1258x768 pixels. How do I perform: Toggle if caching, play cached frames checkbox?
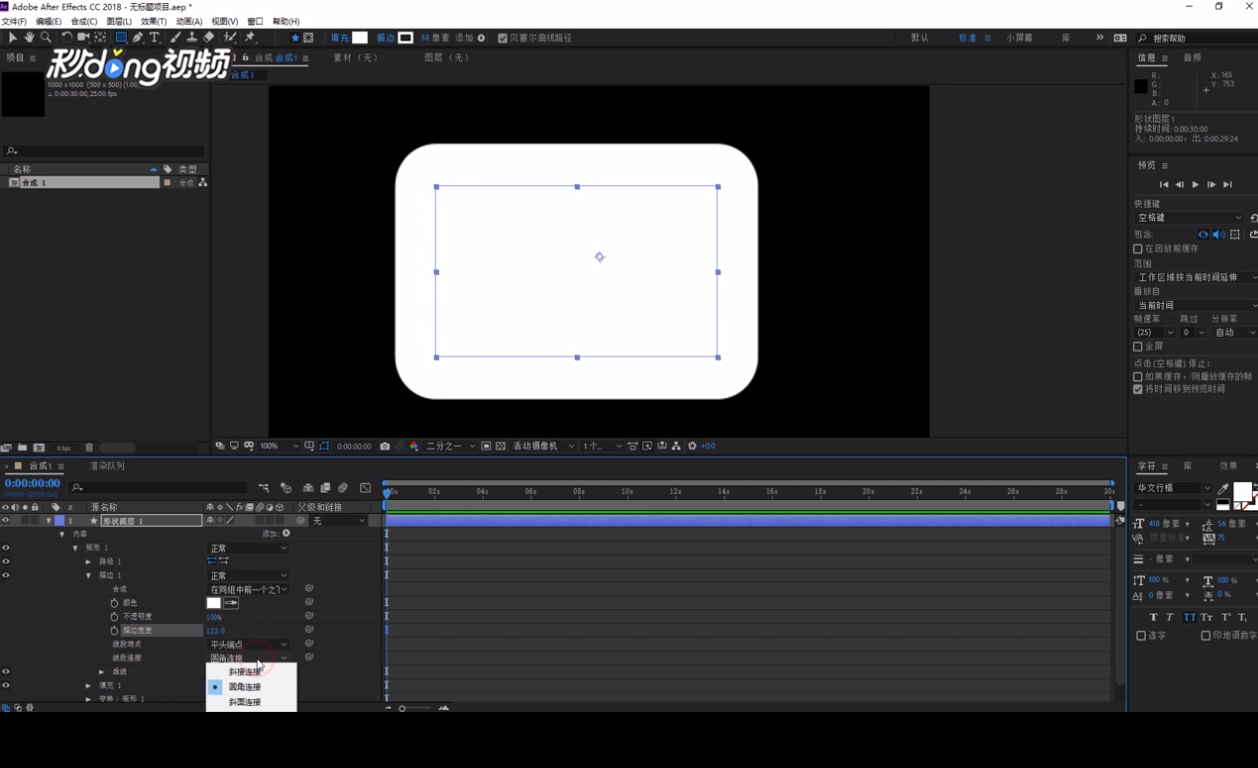(1138, 377)
